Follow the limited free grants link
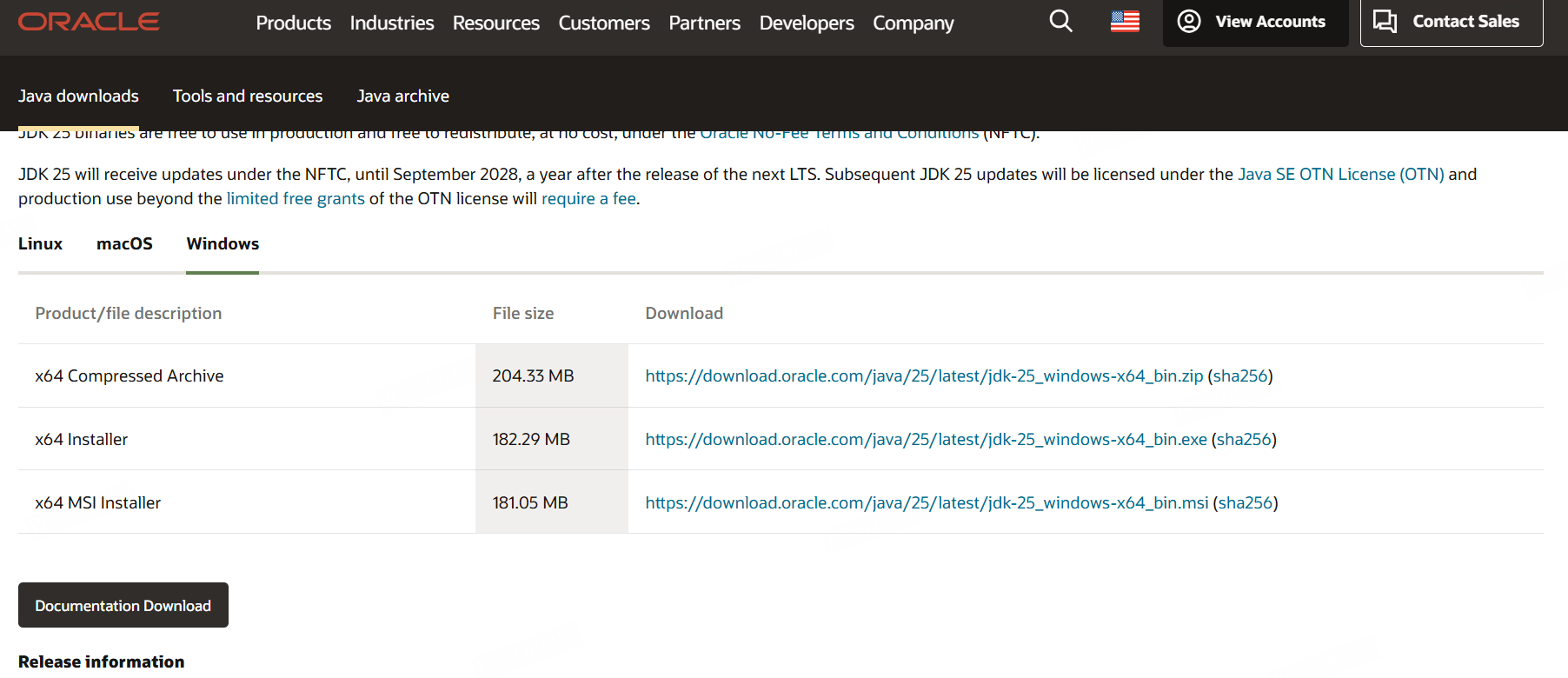The width and height of the screenshot is (1568, 678). click(296, 198)
